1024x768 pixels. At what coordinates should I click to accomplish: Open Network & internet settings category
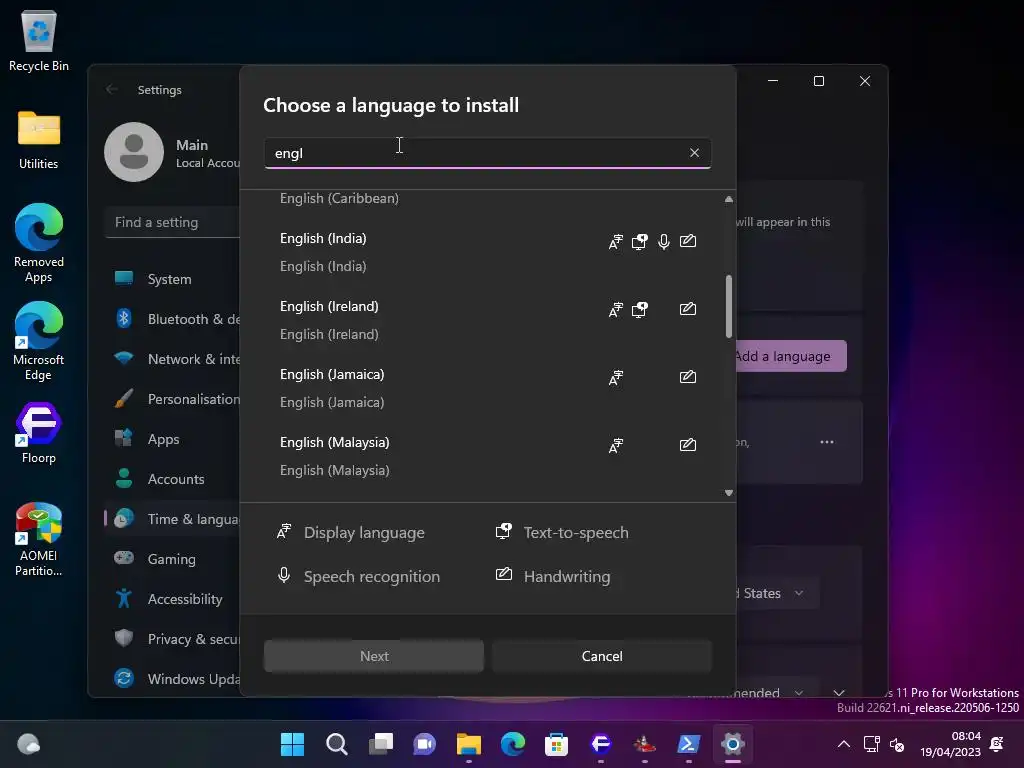(172, 359)
